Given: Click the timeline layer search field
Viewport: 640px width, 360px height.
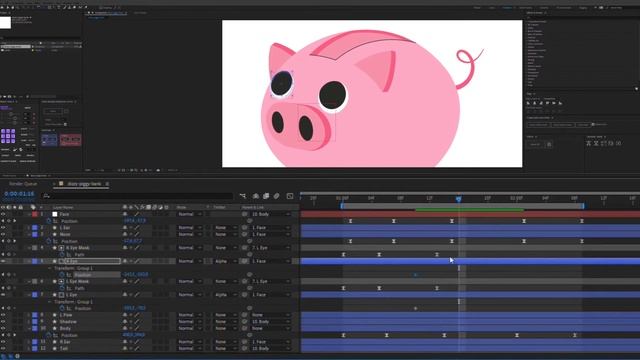Looking at the screenshot, I should point(137,196).
